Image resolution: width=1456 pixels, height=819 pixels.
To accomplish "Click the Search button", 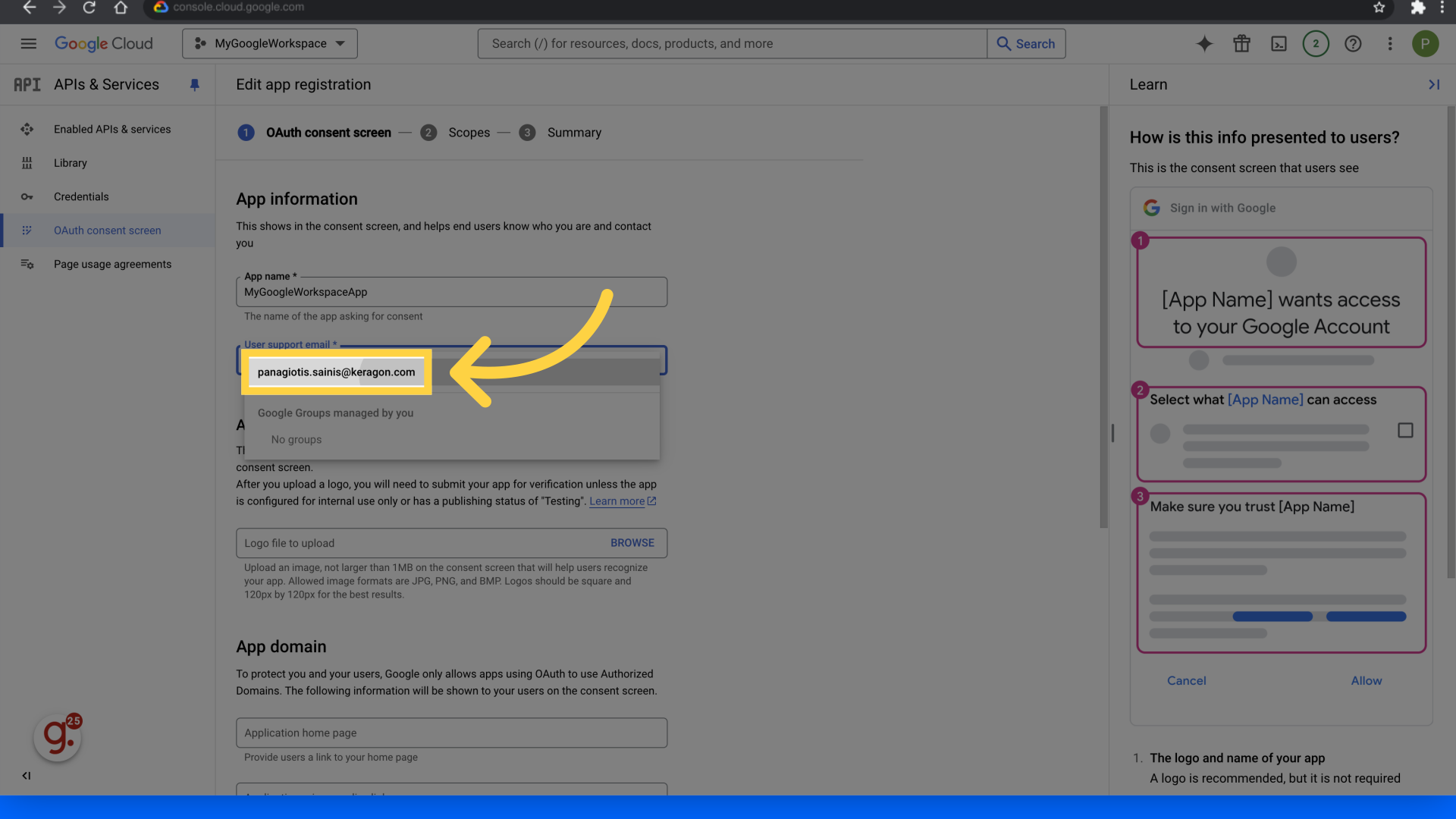I will pos(1026,43).
